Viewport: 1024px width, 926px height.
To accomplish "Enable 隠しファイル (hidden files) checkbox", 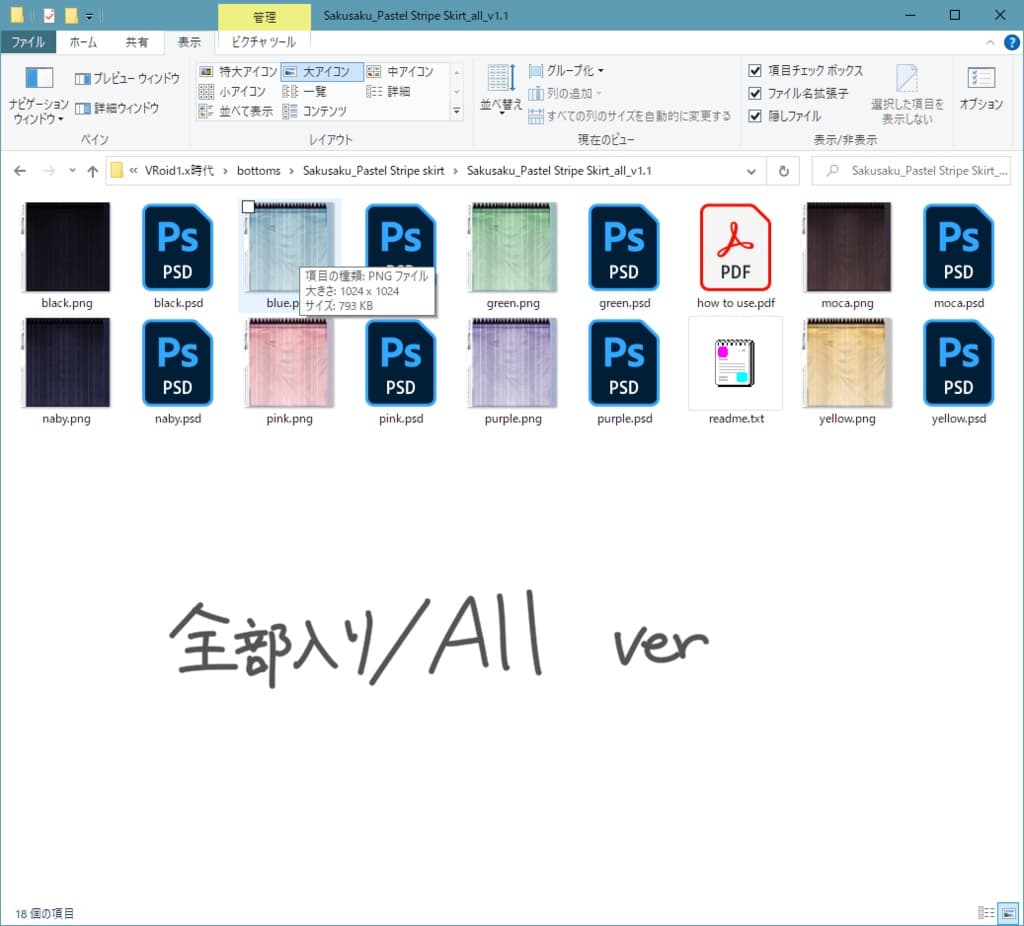I will pos(756,114).
